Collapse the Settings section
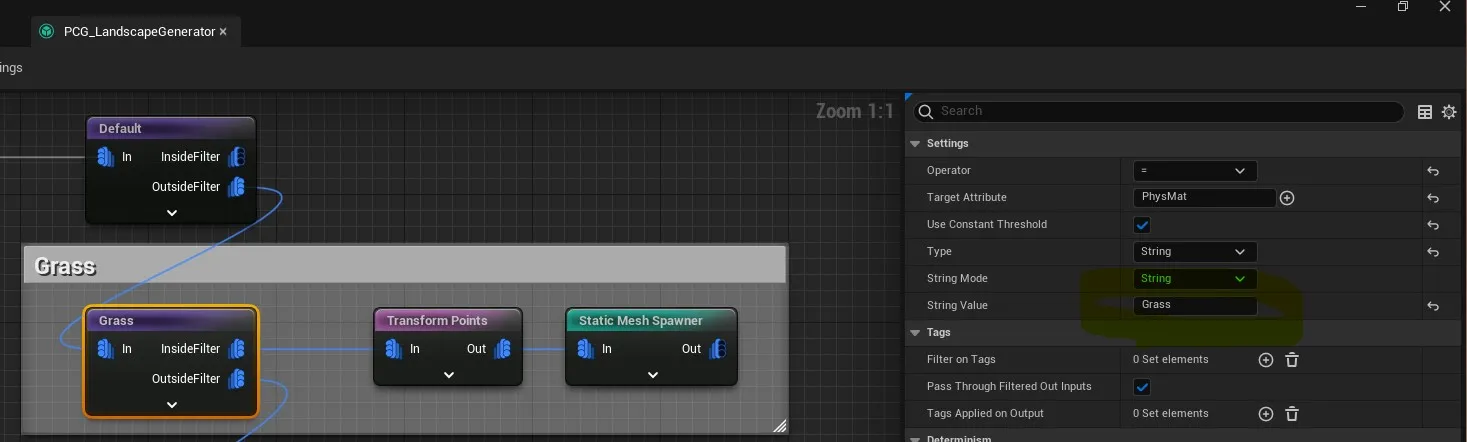 pyautogui.click(x=914, y=144)
